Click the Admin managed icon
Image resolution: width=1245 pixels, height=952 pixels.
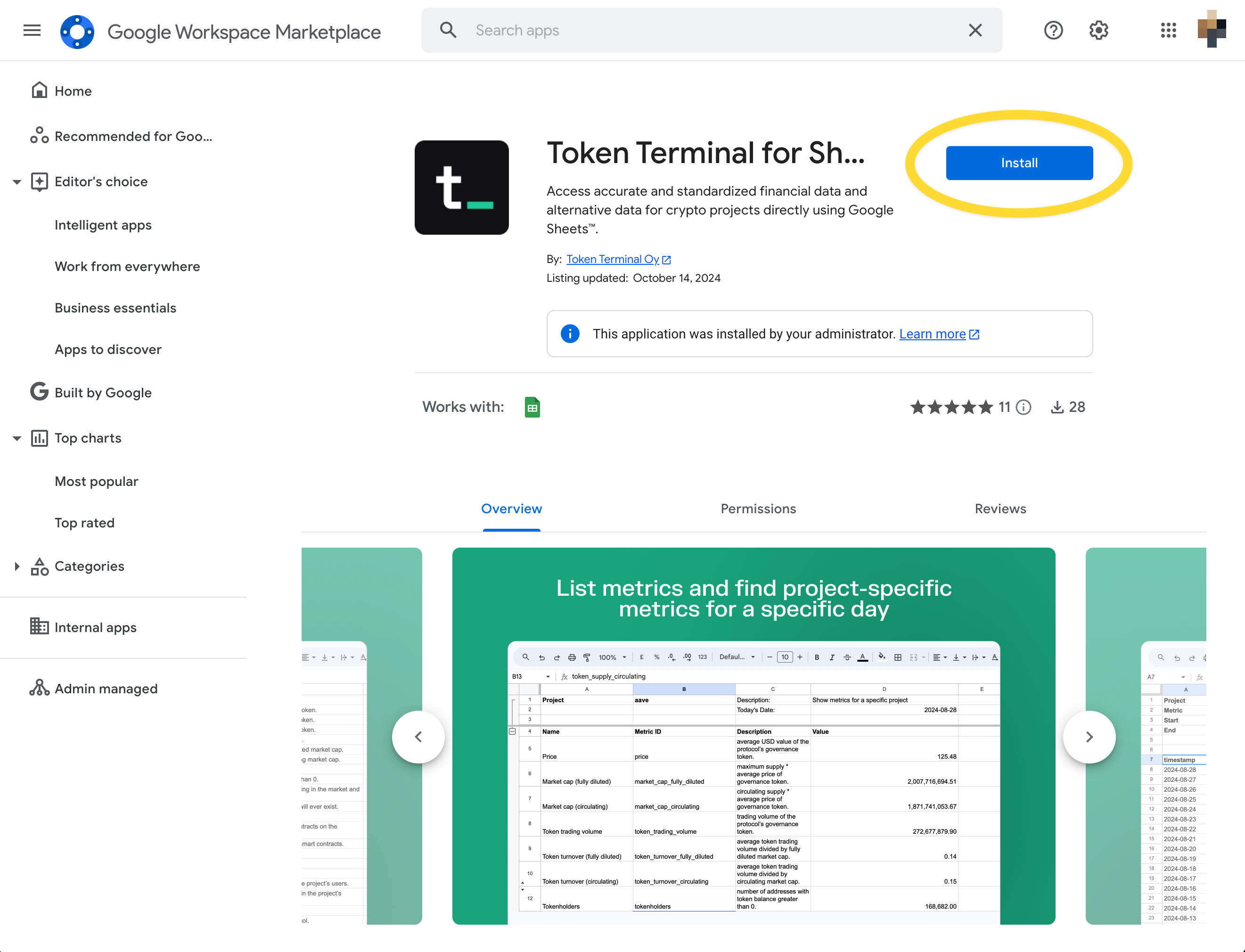39,687
